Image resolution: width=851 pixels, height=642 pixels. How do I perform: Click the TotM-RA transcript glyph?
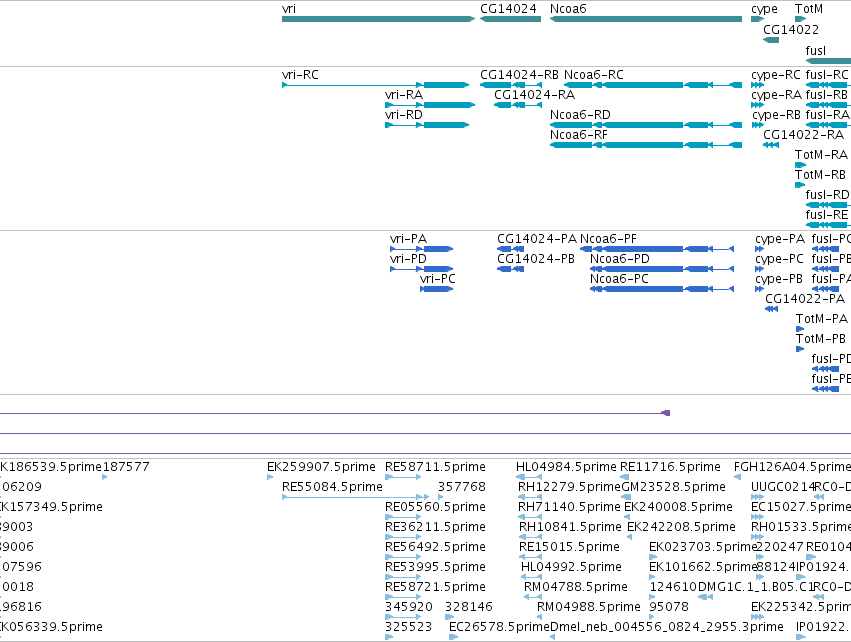tap(801, 165)
